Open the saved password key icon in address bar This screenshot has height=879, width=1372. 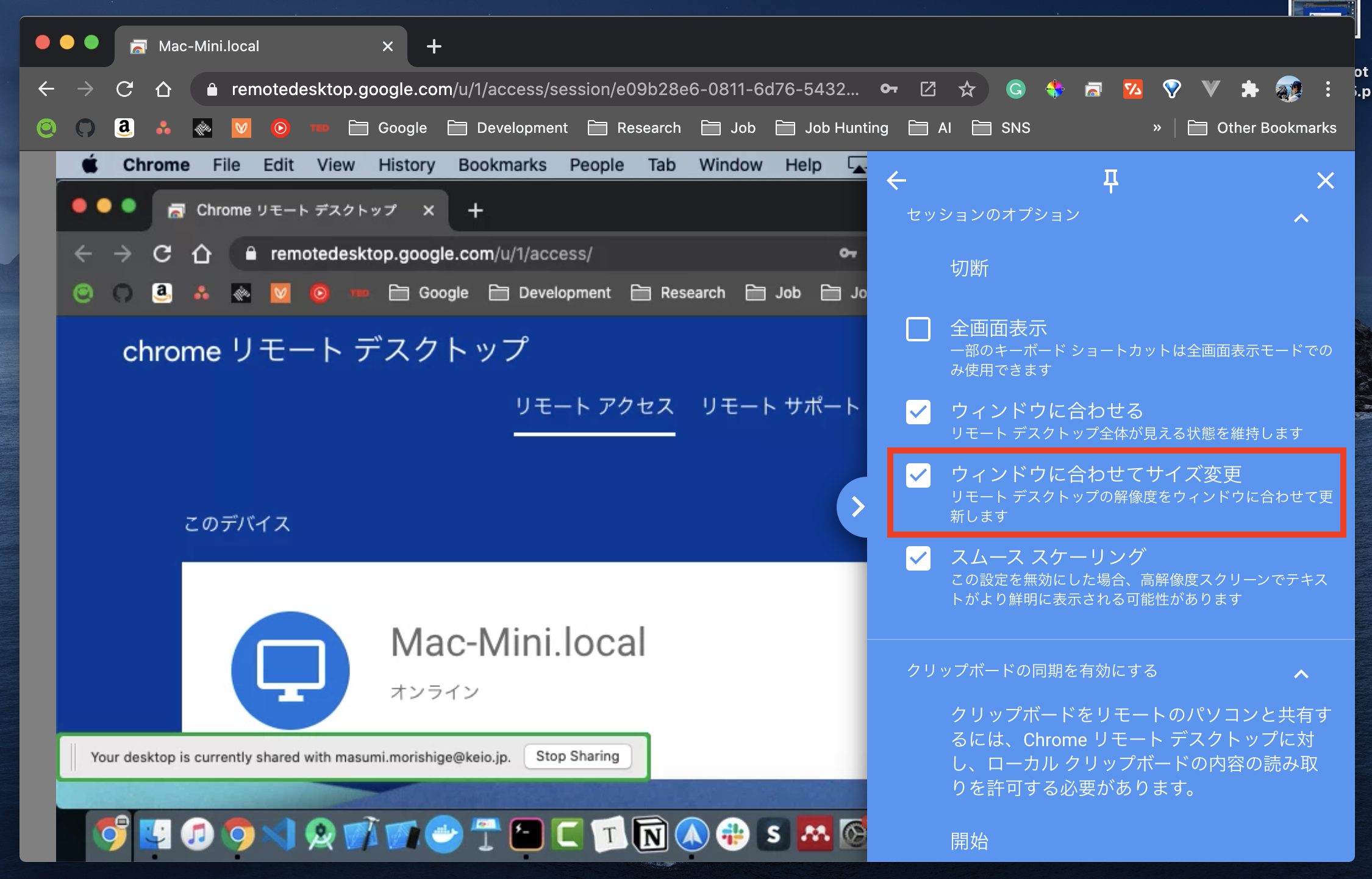click(888, 89)
